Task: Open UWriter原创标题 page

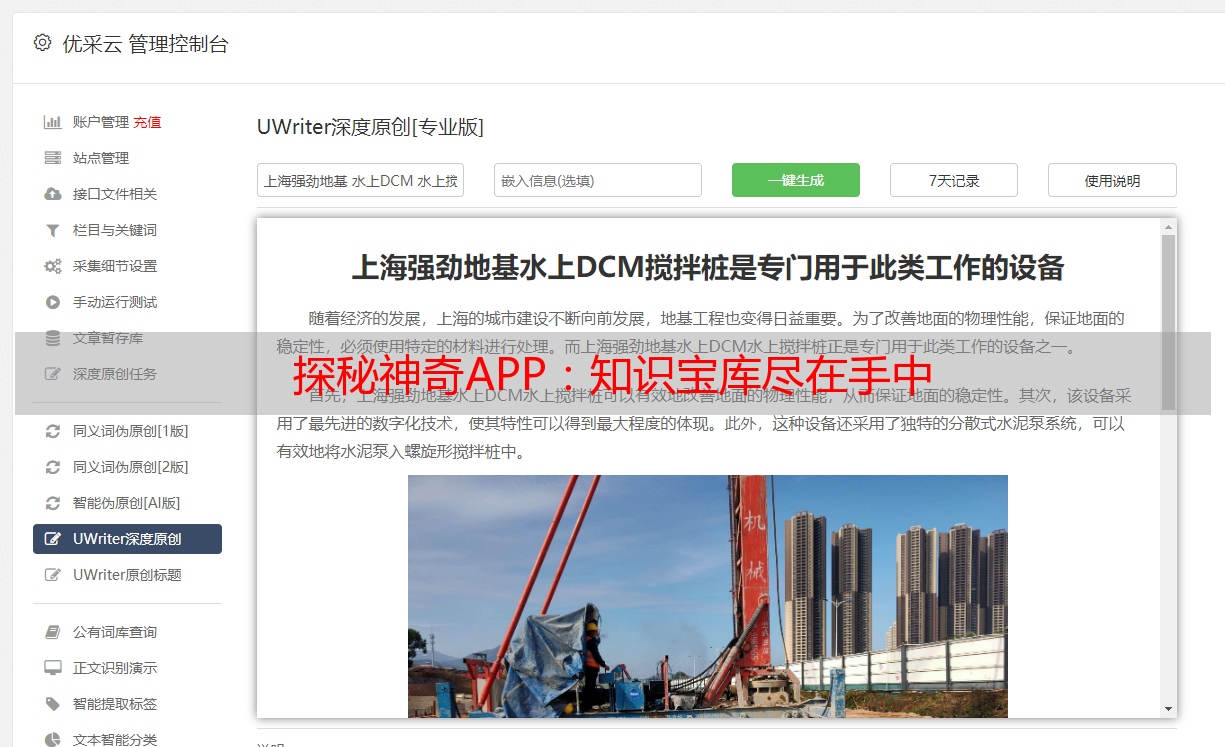Action: pyautogui.click(x=127, y=575)
